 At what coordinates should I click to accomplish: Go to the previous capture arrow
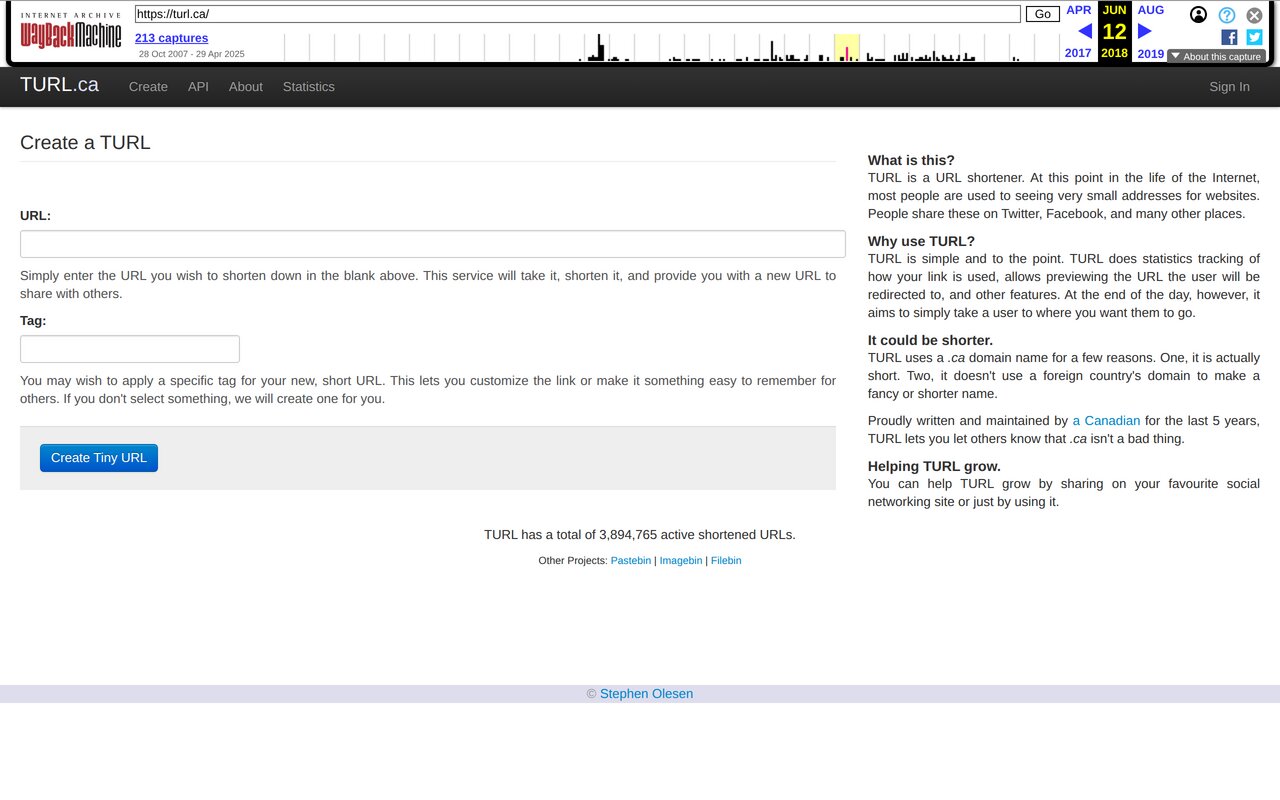(x=1085, y=31)
